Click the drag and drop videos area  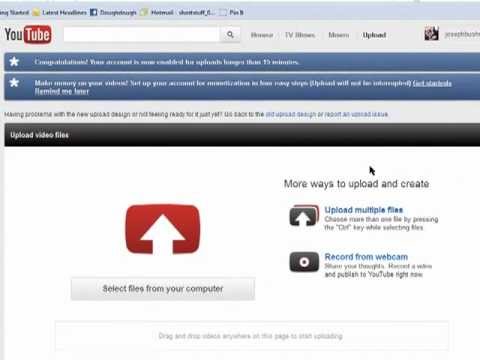tap(252, 336)
